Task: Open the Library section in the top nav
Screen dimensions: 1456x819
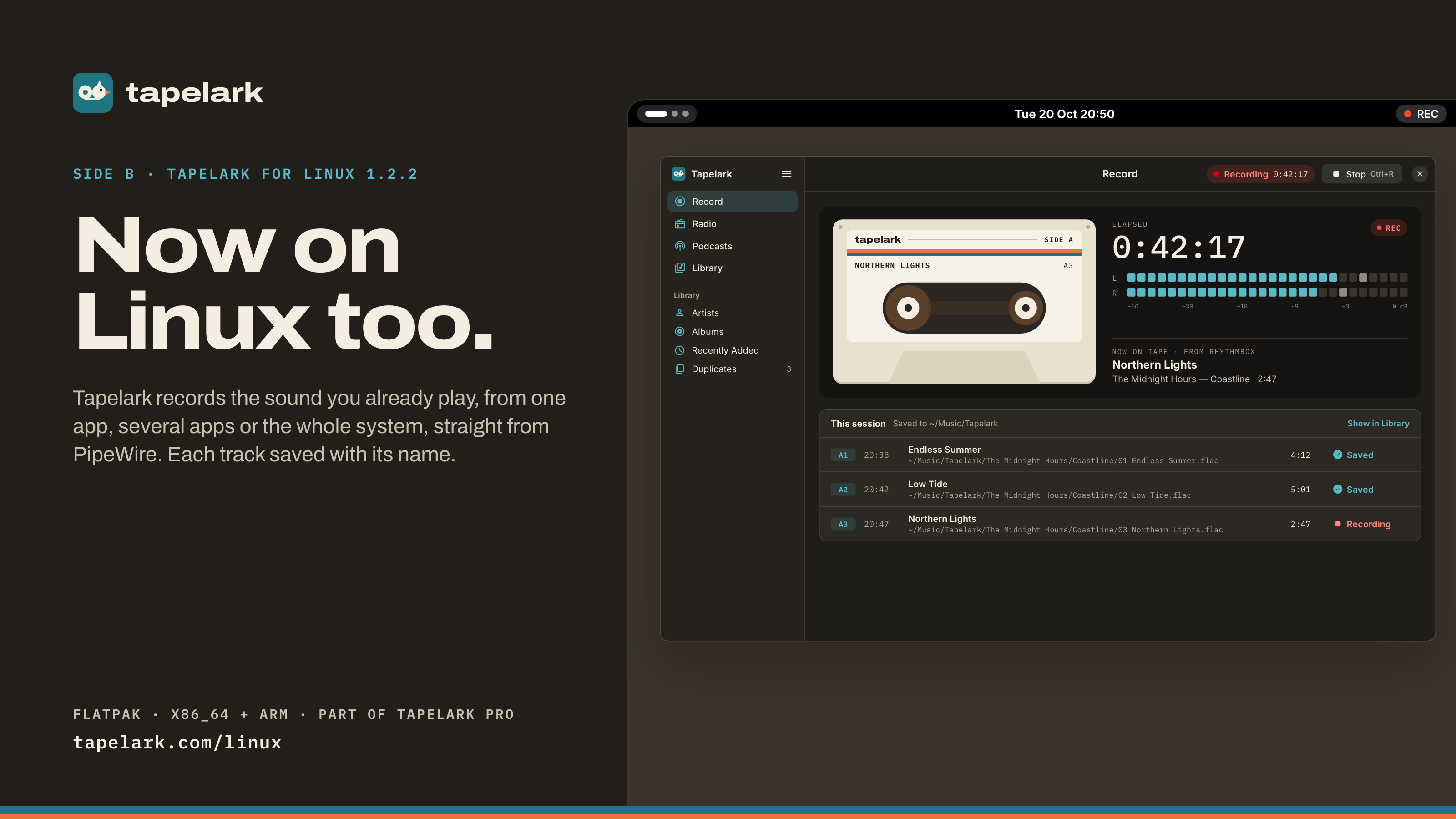Action: [x=732, y=268]
